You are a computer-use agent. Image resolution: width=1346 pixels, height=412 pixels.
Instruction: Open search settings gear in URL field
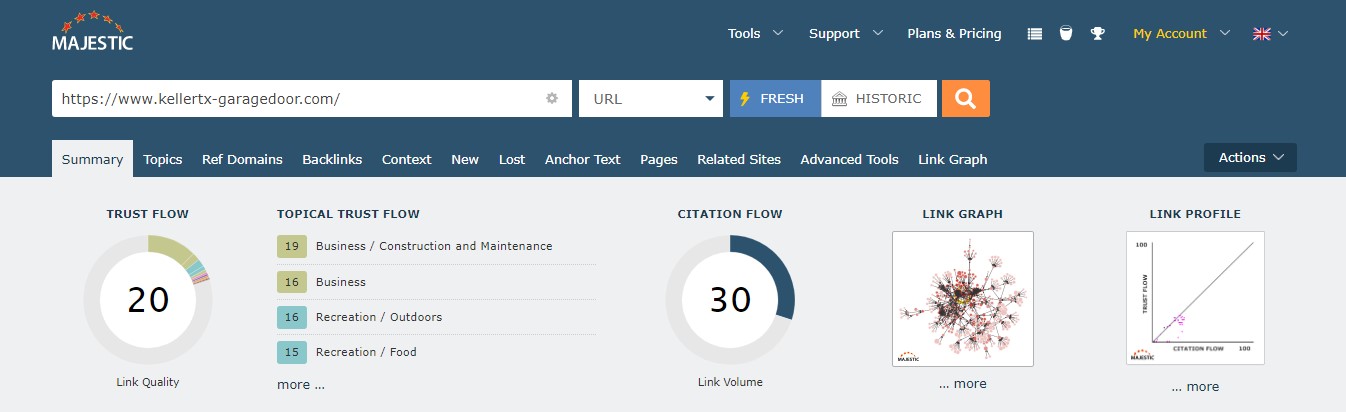pyautogui.click(x=551, y=98)
